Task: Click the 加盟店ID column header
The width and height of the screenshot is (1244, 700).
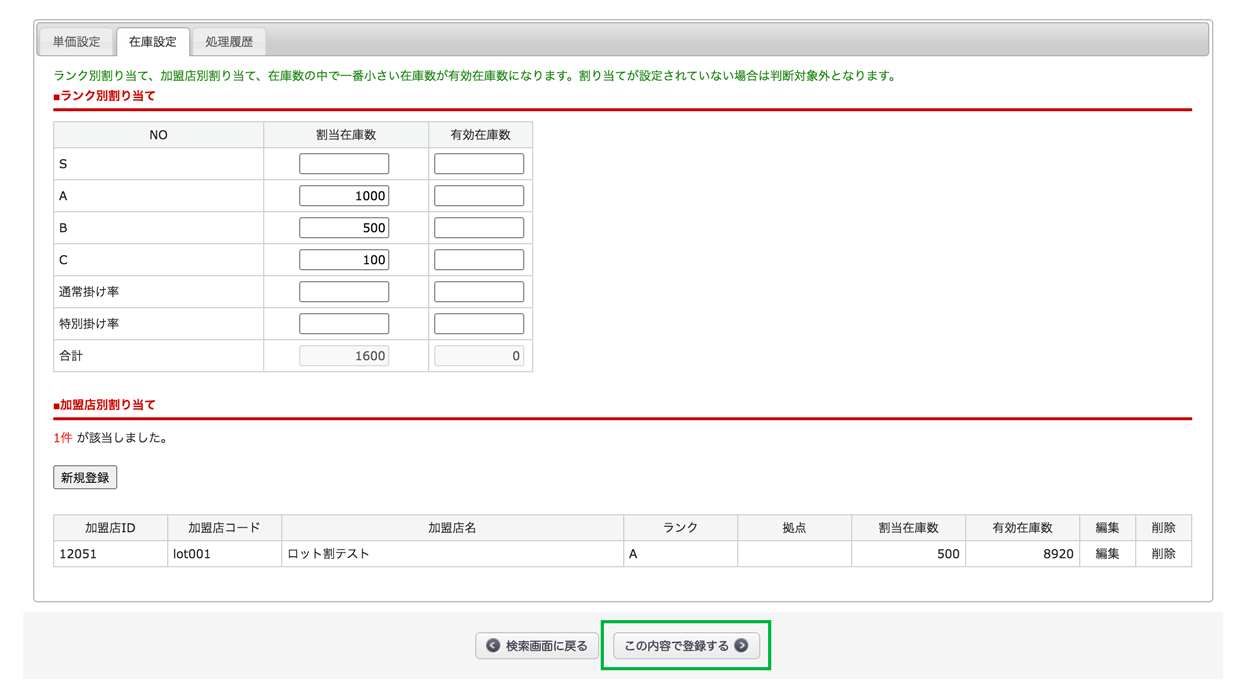Action: click(110, 528)
